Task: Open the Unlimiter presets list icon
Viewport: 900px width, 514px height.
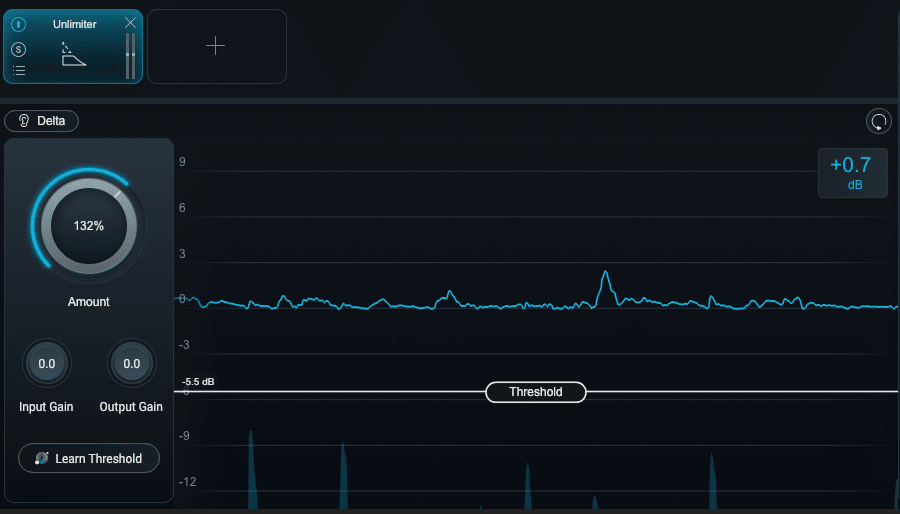Action: (19, 70)
